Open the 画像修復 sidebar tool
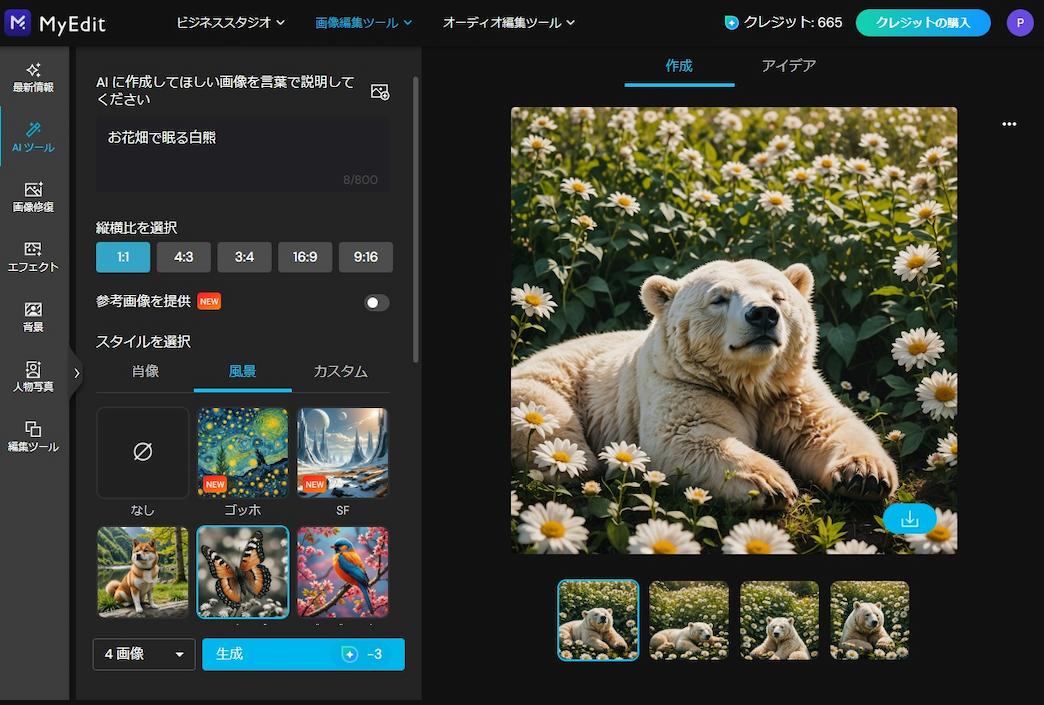 33,197
